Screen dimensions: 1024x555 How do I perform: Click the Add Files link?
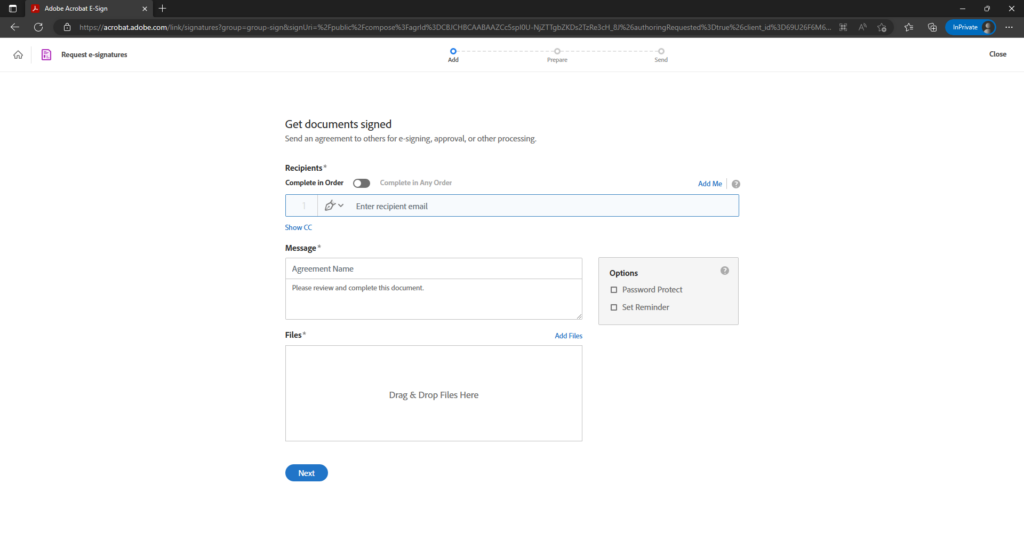(x=568, y=336)
